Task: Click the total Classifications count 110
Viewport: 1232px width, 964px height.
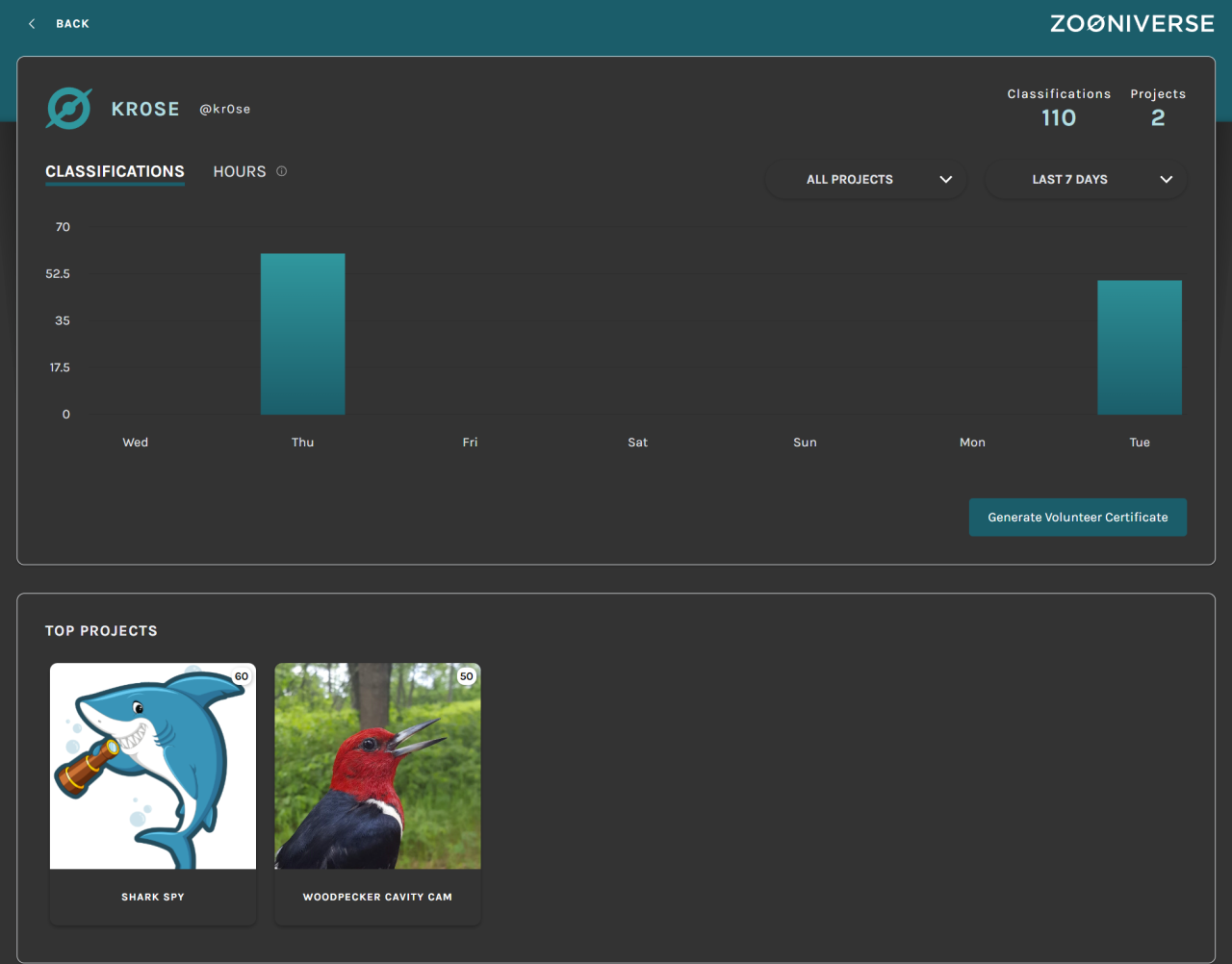Action: tap(1059, 117)
